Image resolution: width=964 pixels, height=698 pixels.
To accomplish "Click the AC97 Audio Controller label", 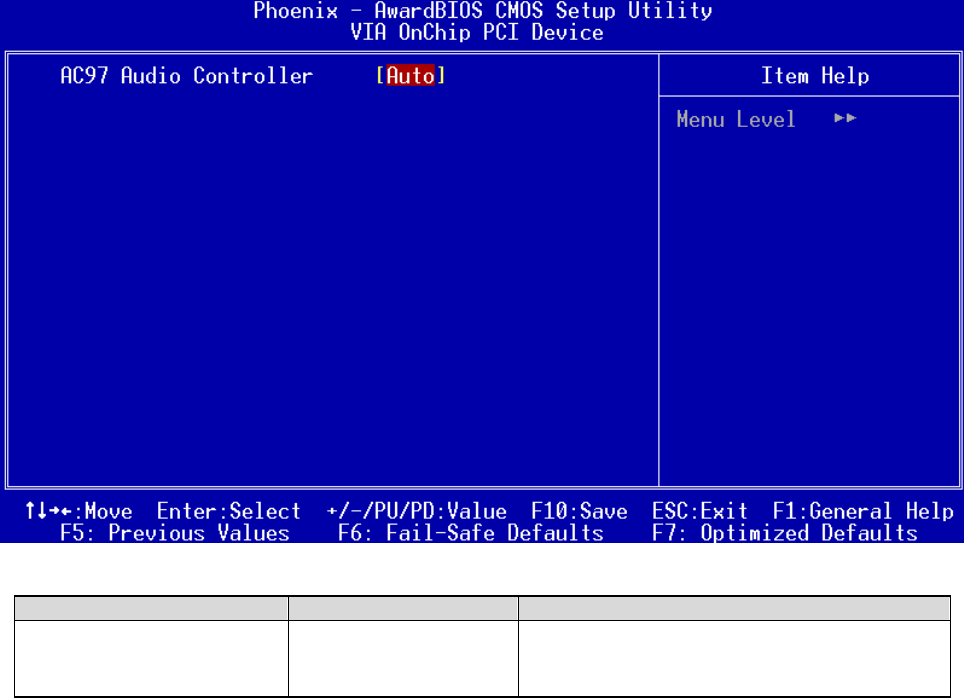I will [186, 76].
